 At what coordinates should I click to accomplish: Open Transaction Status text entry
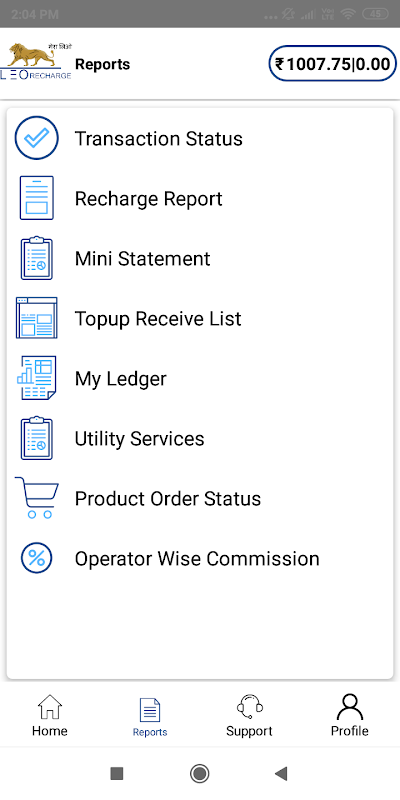tap(159, 139)
